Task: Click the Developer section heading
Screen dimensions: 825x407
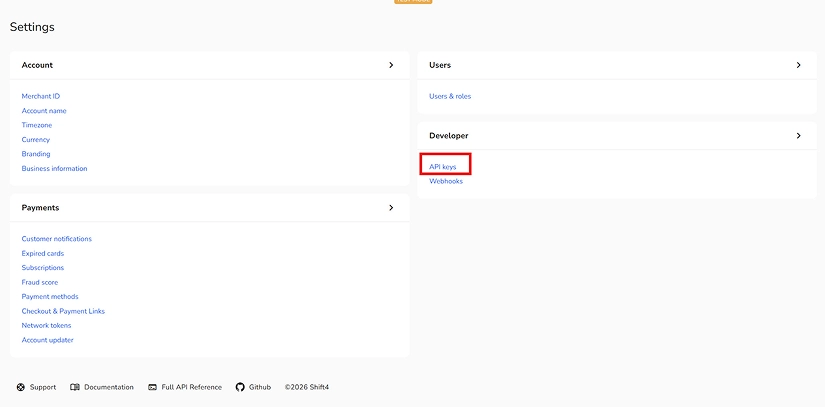Action: pos(449,136)
